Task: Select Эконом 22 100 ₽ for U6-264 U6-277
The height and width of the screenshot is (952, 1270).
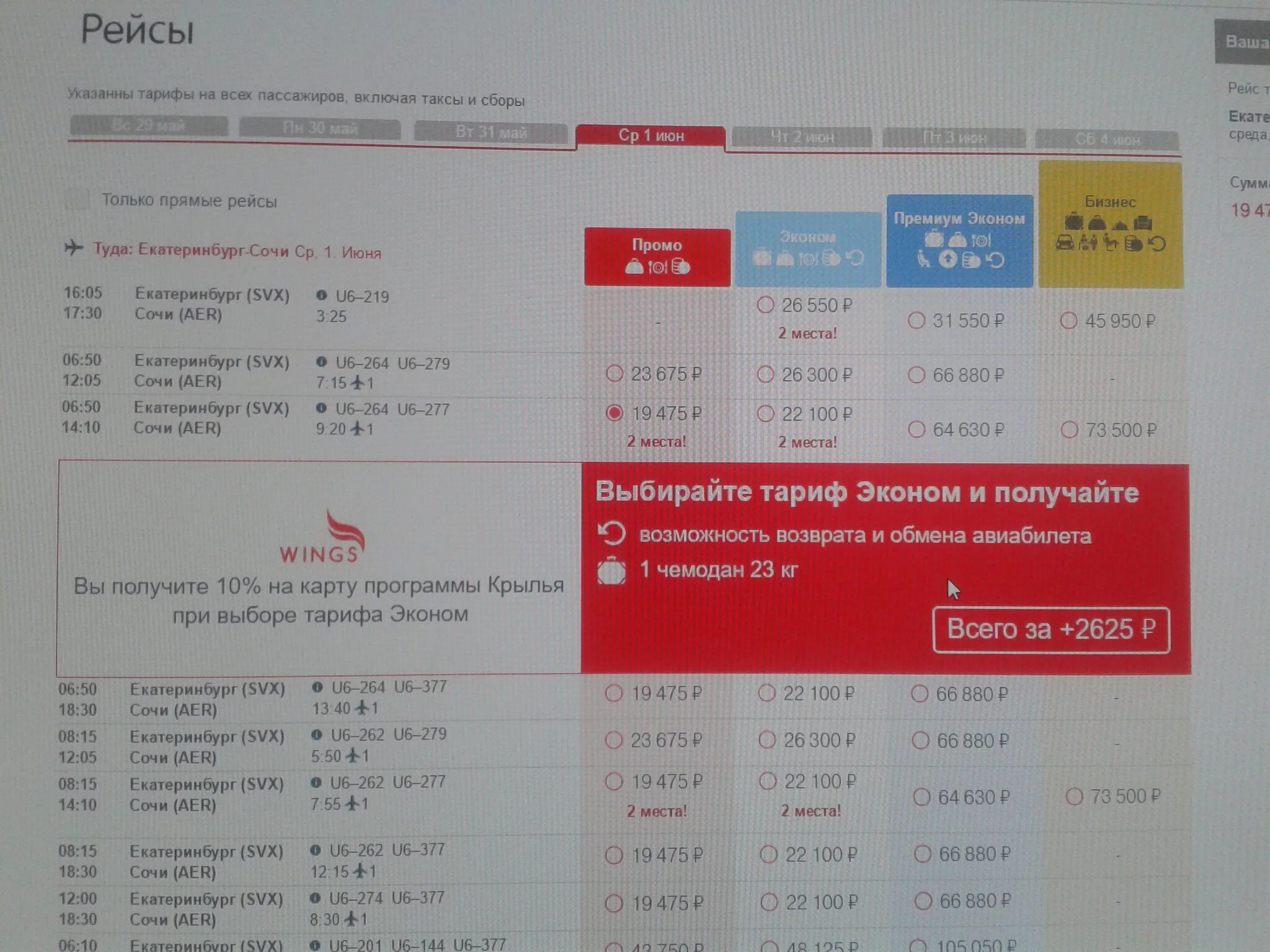Action: (766, 413)
